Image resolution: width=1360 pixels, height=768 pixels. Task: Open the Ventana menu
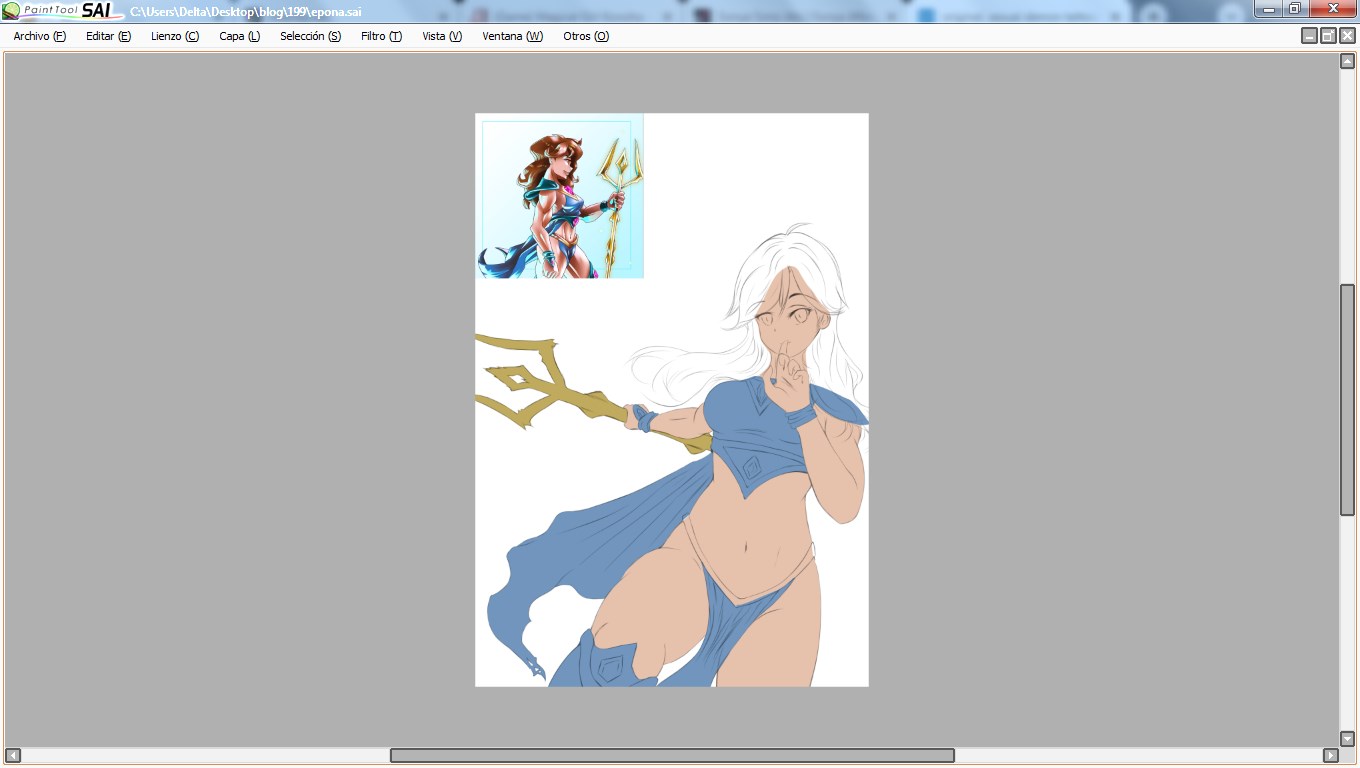coord(512,36)
